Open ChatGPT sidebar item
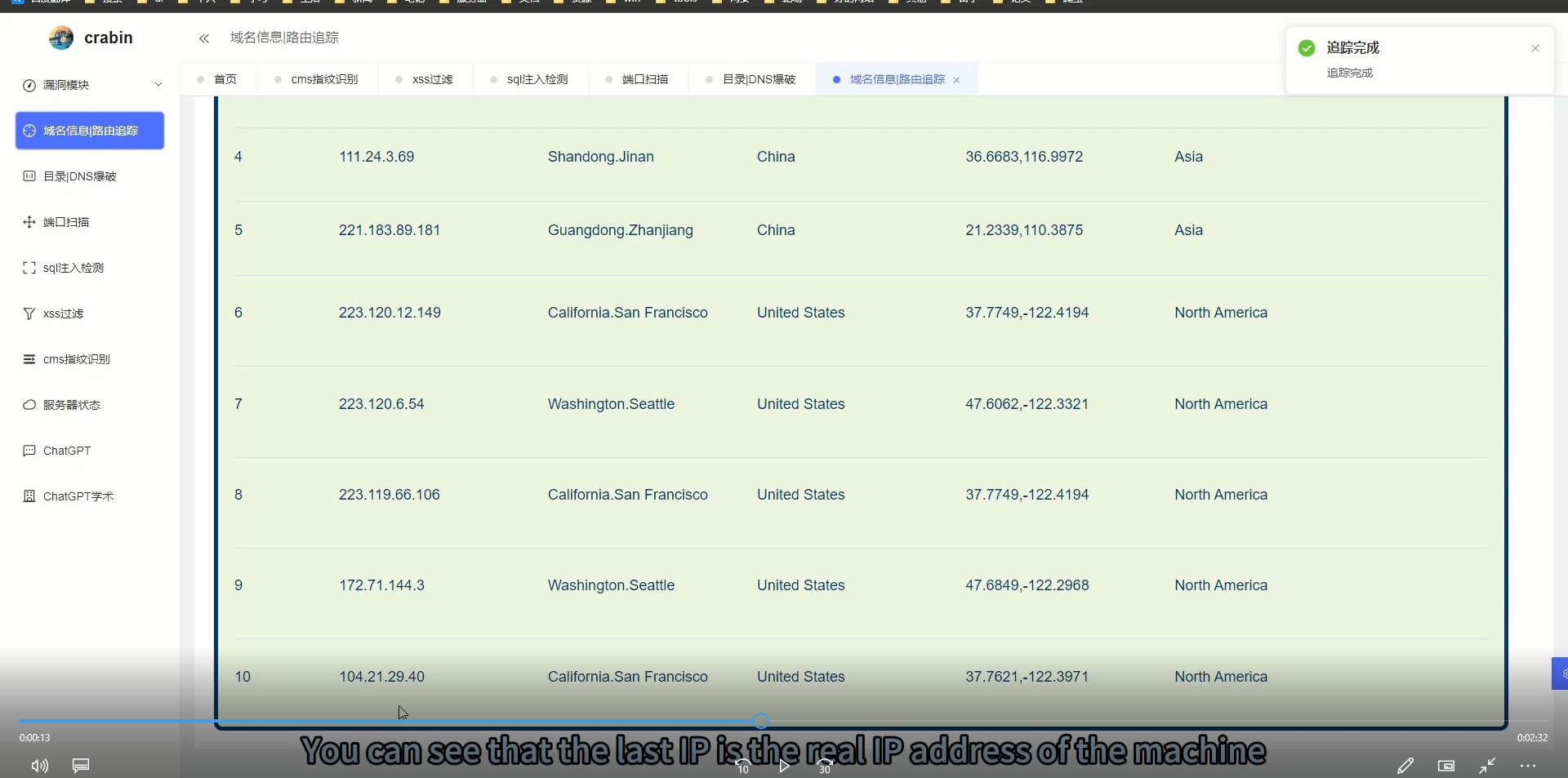The image size is (1568, 778). pos(90,451)
